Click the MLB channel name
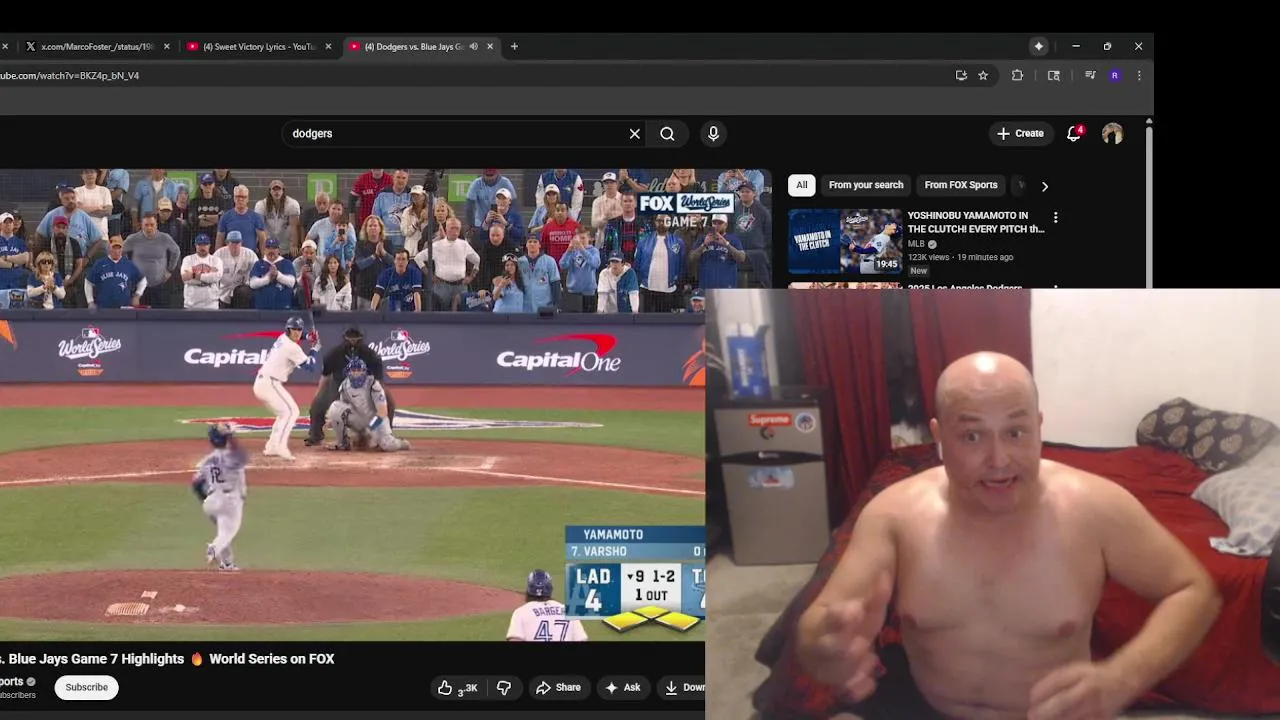The width and height of the screenshot is (1280, 720). (x=916, y=244)
